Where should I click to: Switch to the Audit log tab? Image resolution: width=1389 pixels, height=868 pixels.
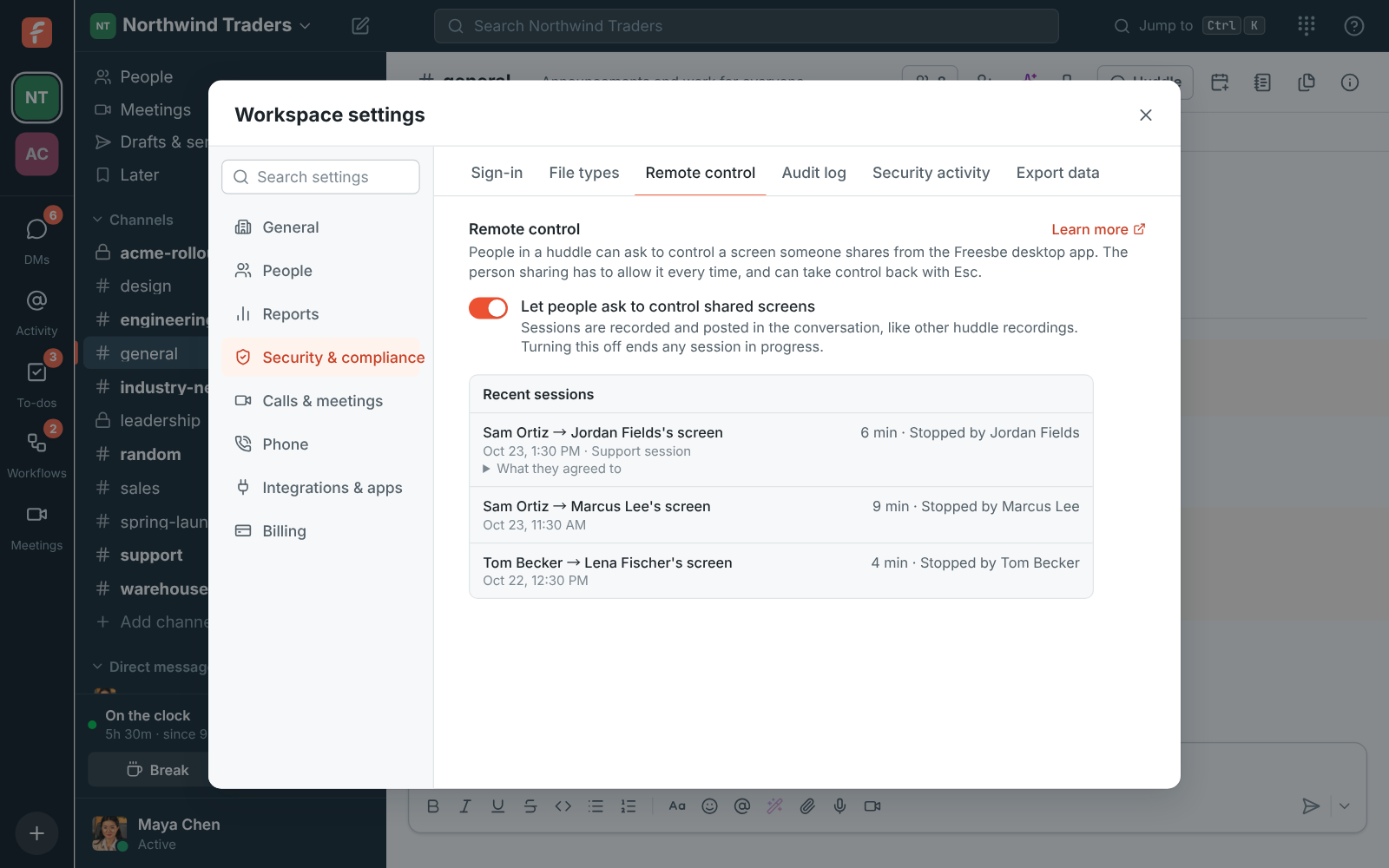813,173
